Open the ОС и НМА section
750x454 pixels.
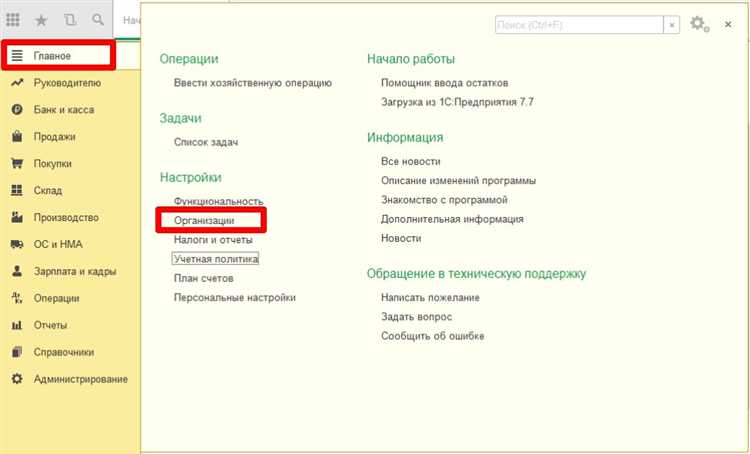tap(58, 244)
